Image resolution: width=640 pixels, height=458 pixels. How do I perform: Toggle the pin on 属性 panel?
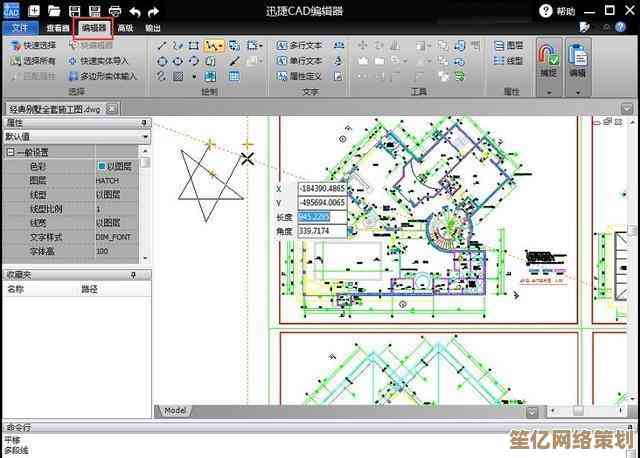pos(144,122)
